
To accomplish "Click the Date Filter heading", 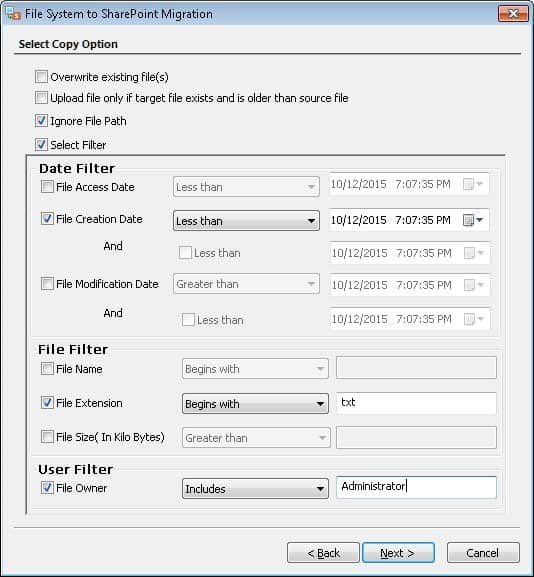I will [77, 169].
